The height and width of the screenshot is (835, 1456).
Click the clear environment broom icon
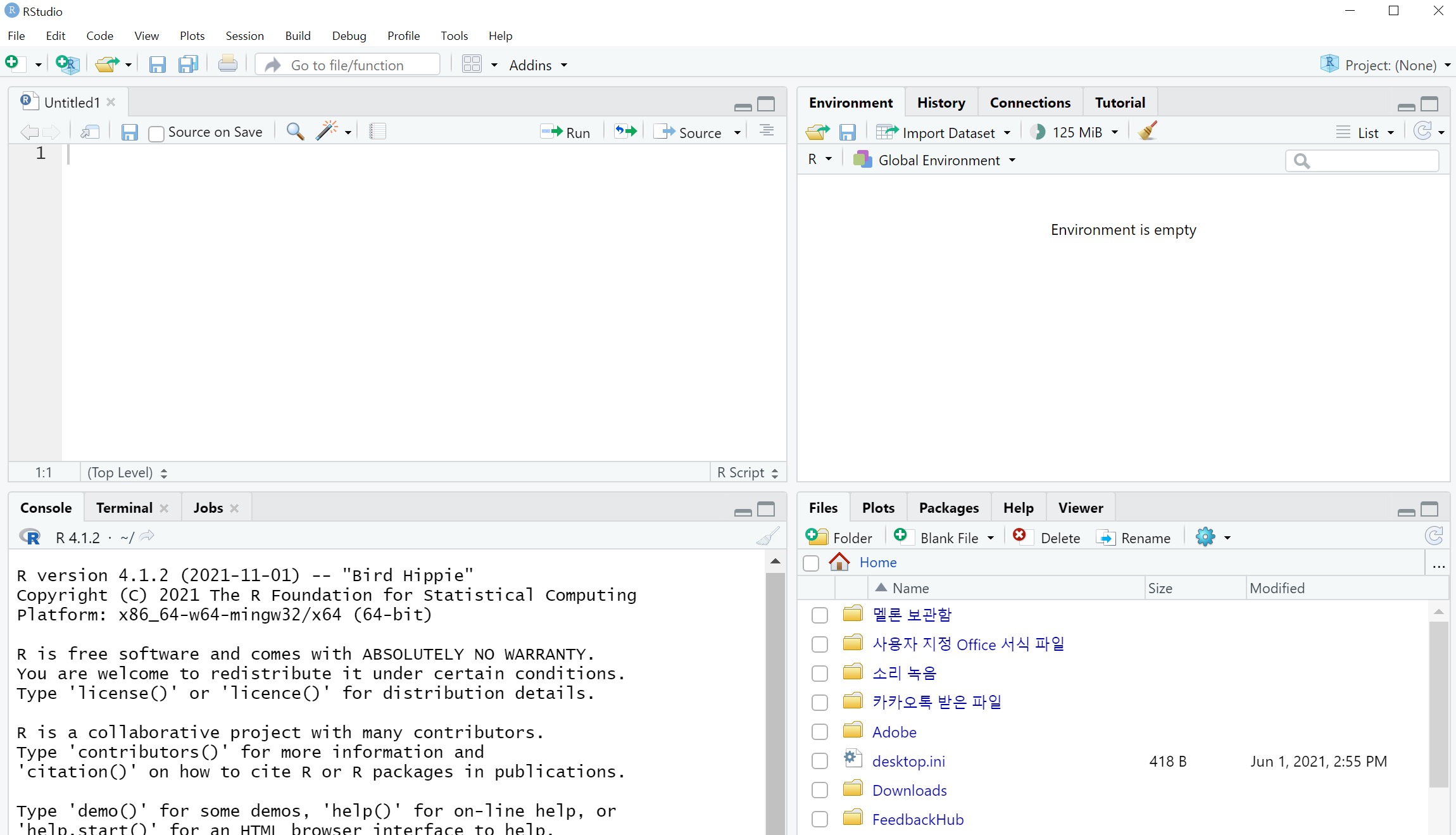1147,132
